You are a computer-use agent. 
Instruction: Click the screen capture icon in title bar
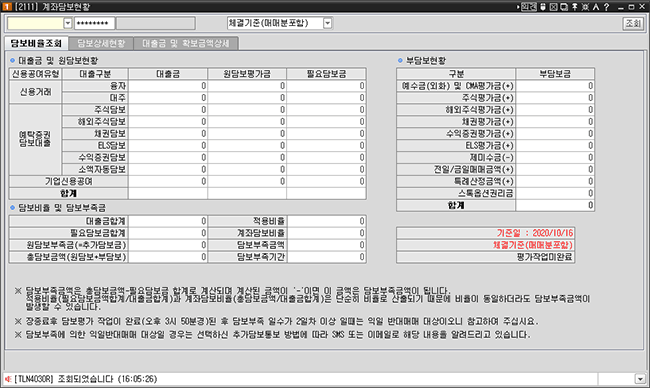coord(564,7)
